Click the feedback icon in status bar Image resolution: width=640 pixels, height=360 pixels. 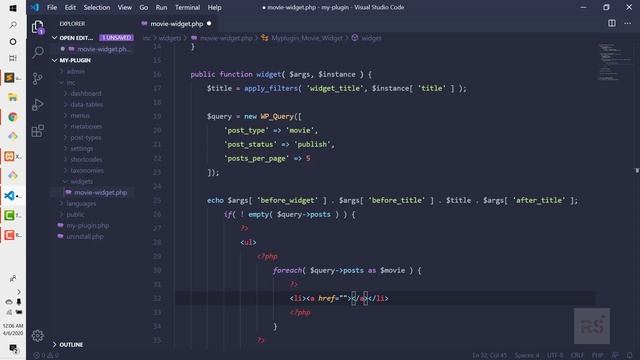point(615,356)
